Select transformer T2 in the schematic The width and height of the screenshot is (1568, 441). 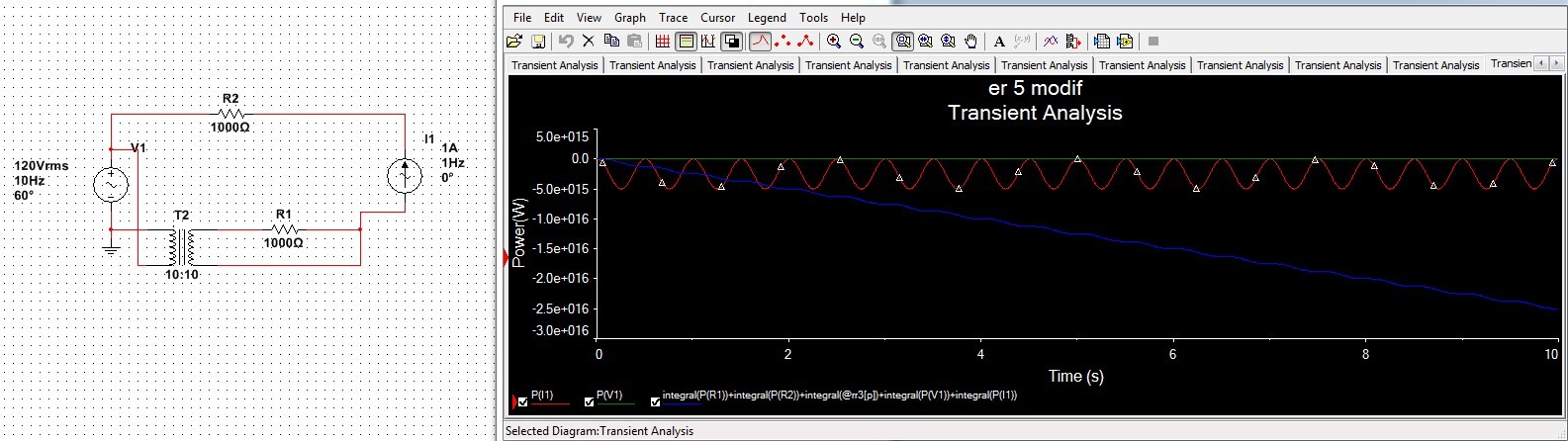point(181,246)
